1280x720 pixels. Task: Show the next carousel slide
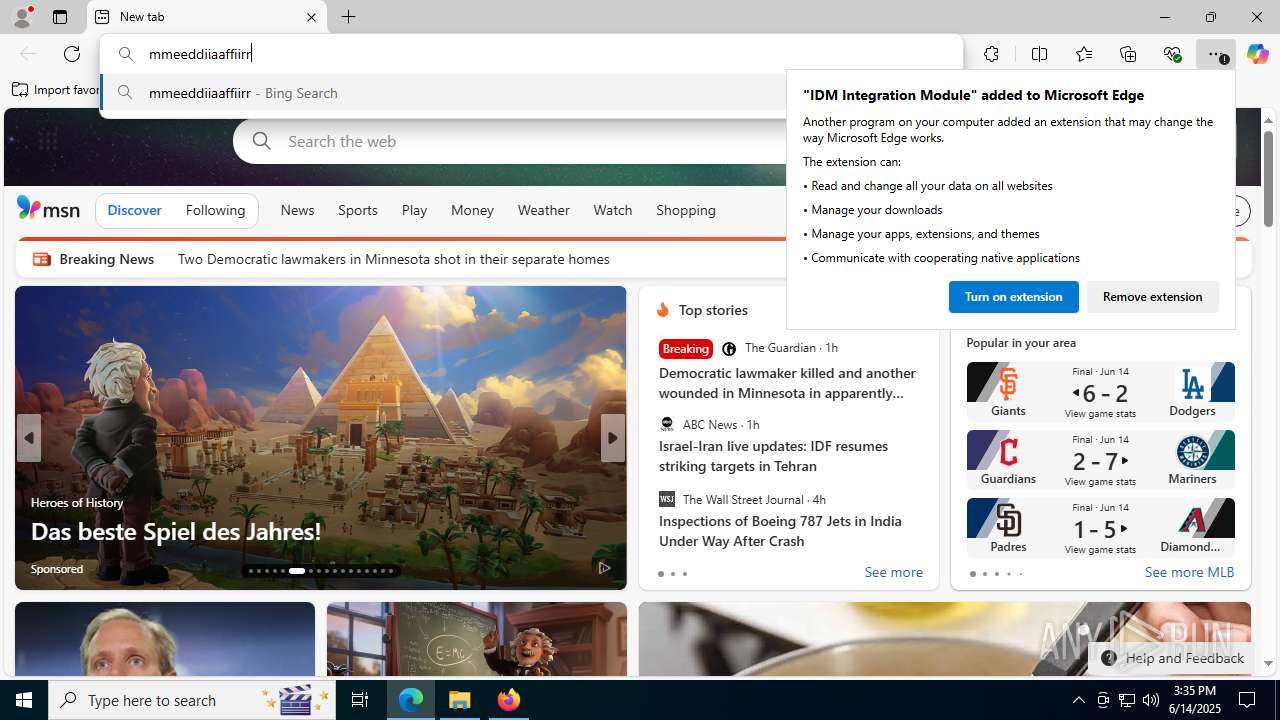[612, 438]
